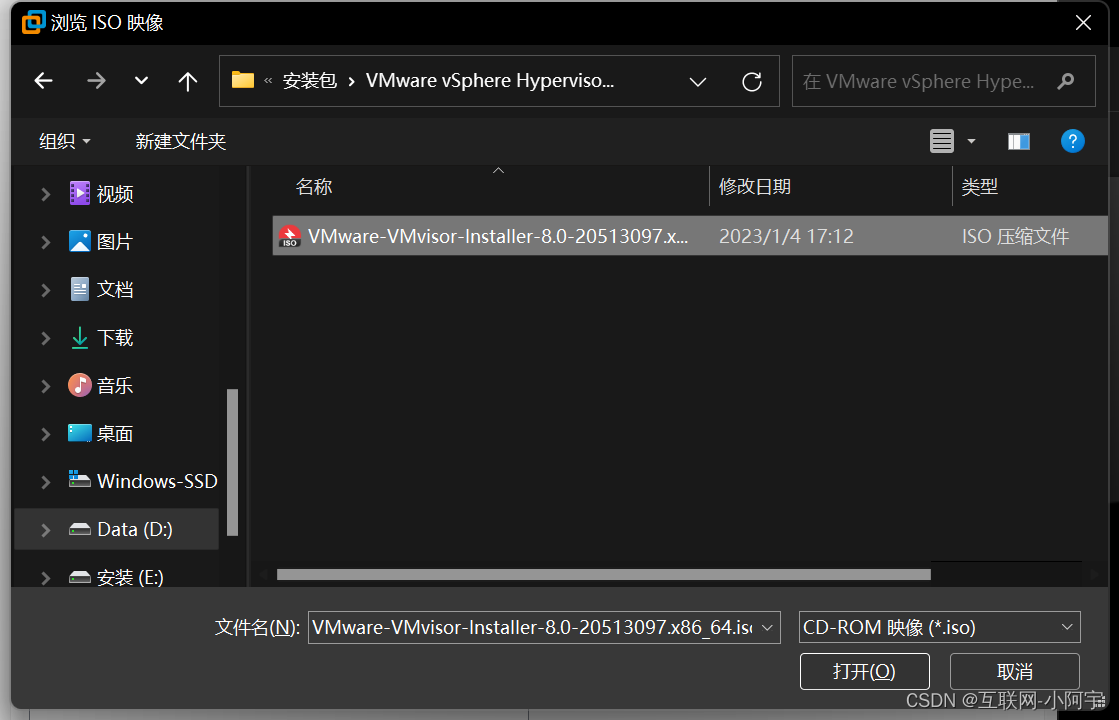Change view using the view icon
Screen dimensions: 1119x720
coord(941,141)
